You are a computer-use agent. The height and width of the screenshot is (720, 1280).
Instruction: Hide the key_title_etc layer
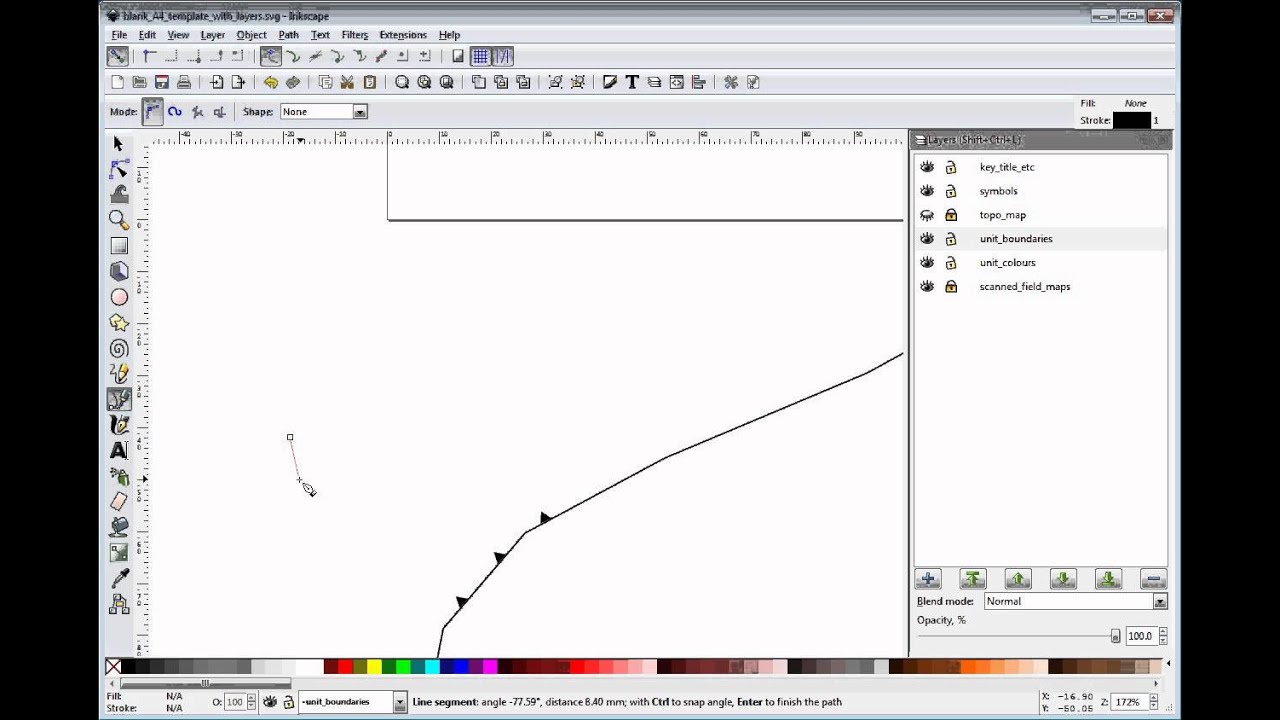pos(927,167)
